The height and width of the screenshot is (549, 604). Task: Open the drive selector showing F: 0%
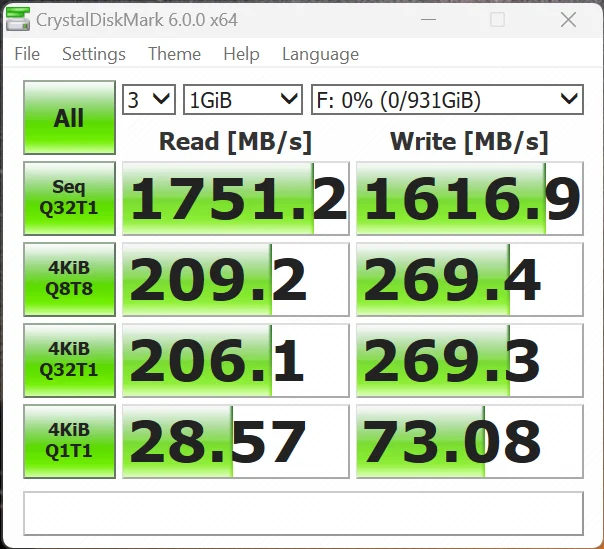[446, 99]
